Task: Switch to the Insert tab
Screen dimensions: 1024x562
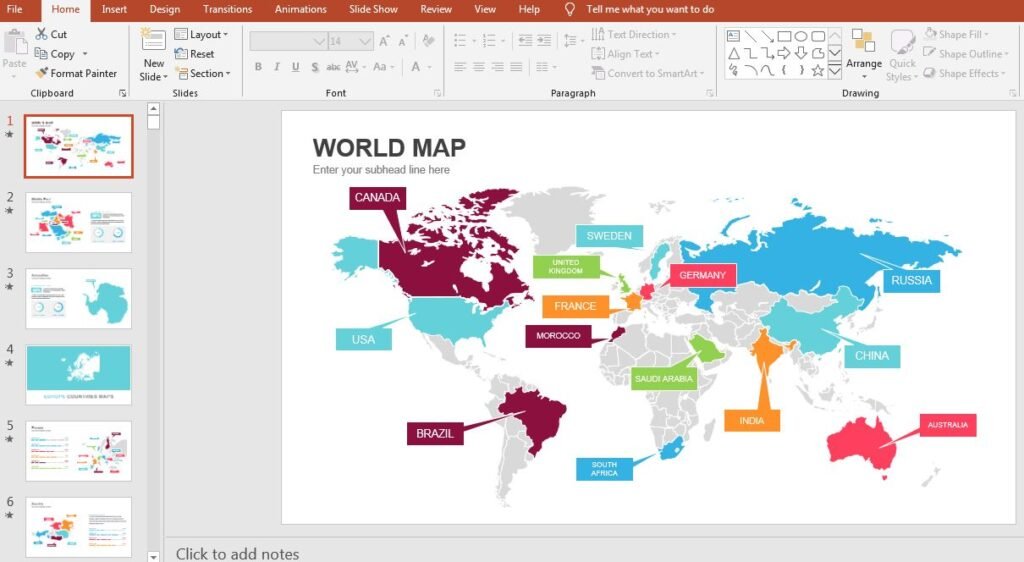Action: (114, 9)
